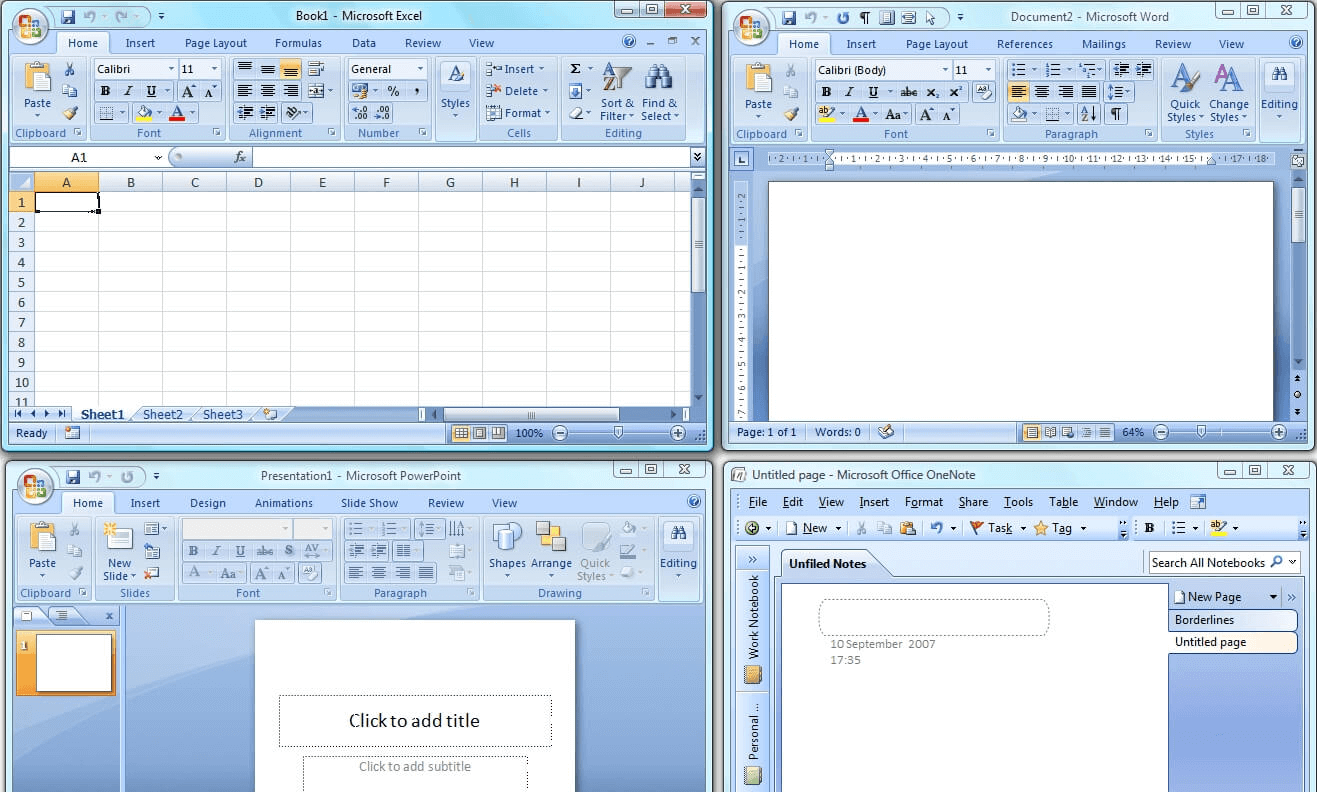The image size is (1317, 792).
Task: Open the Formulas tab in Excel
Action: point(298,43)
